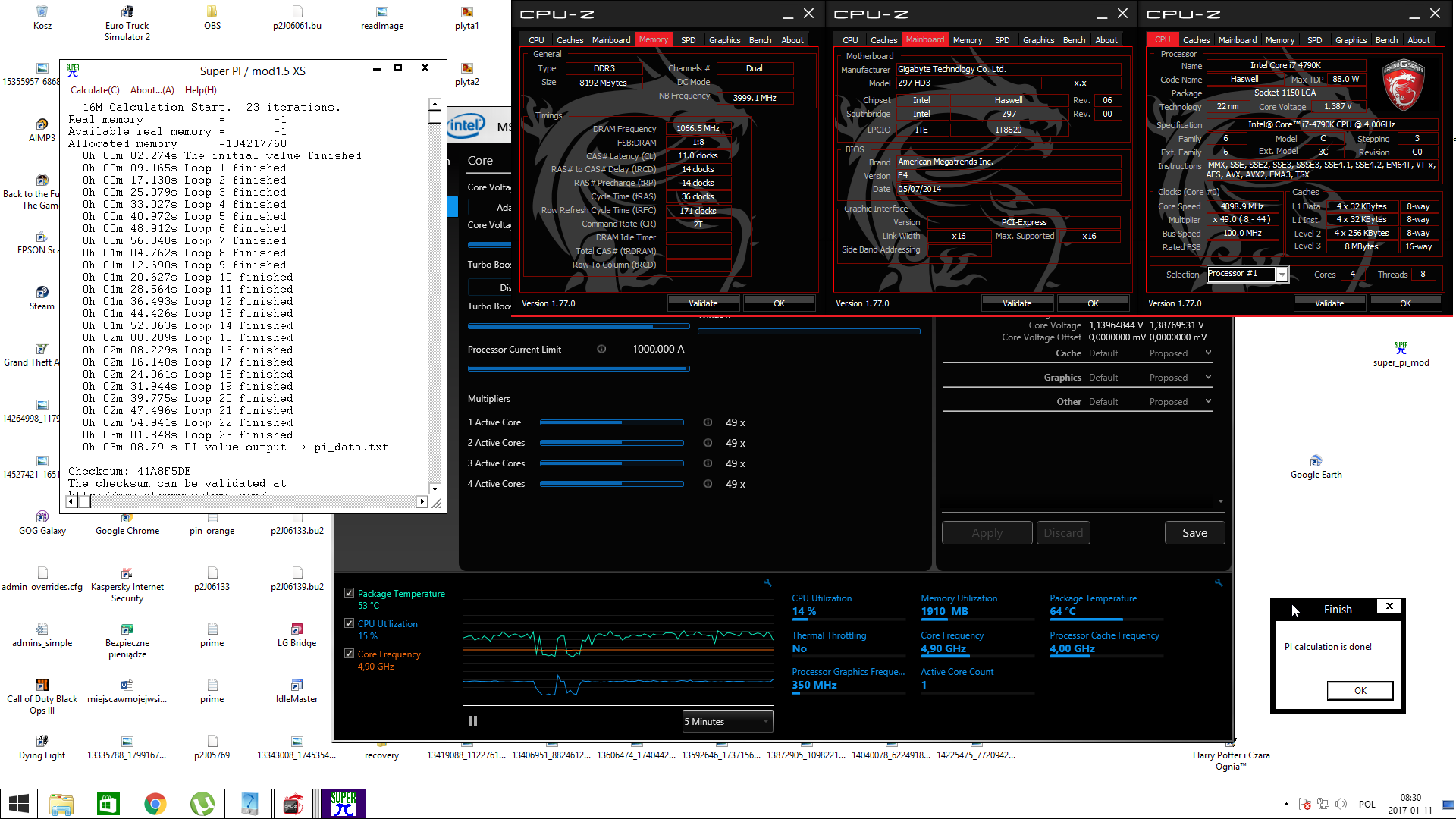Adjust the 2 Active Cores multiplier slider
The height and width of the screenshot is (819, 1456).
pos(611,443)
